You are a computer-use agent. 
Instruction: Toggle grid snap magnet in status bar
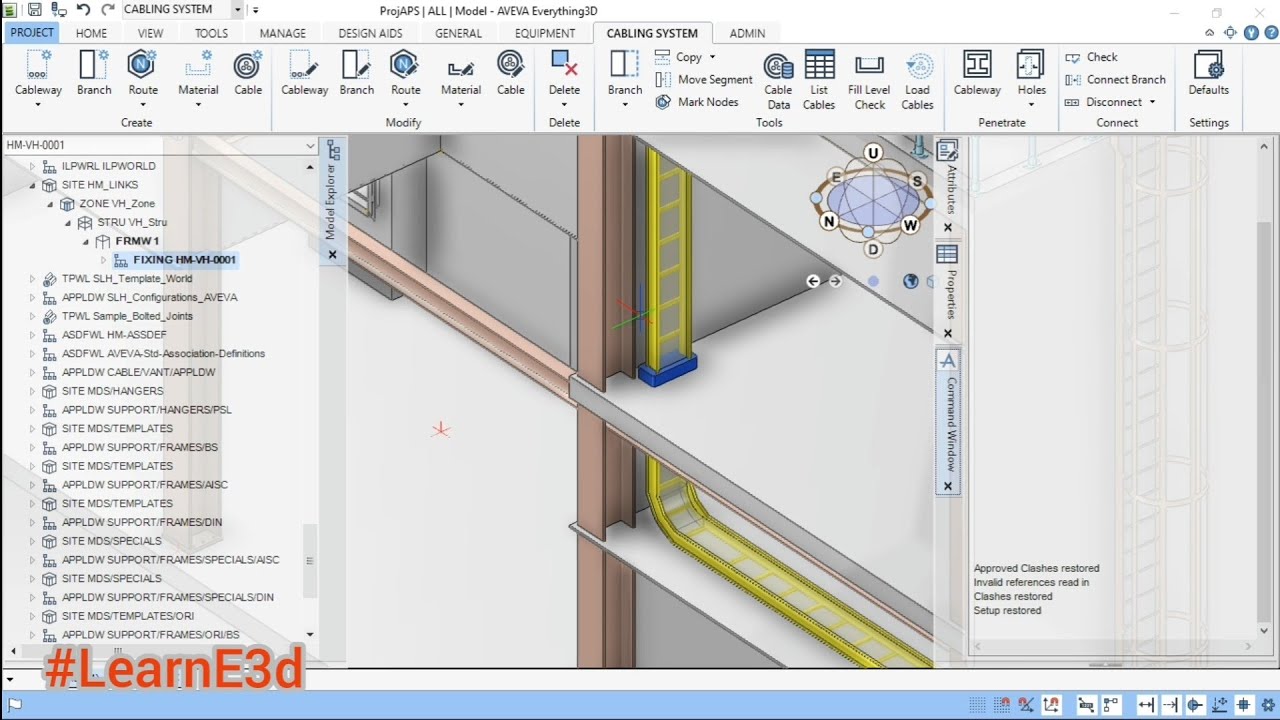[1003, 705]
